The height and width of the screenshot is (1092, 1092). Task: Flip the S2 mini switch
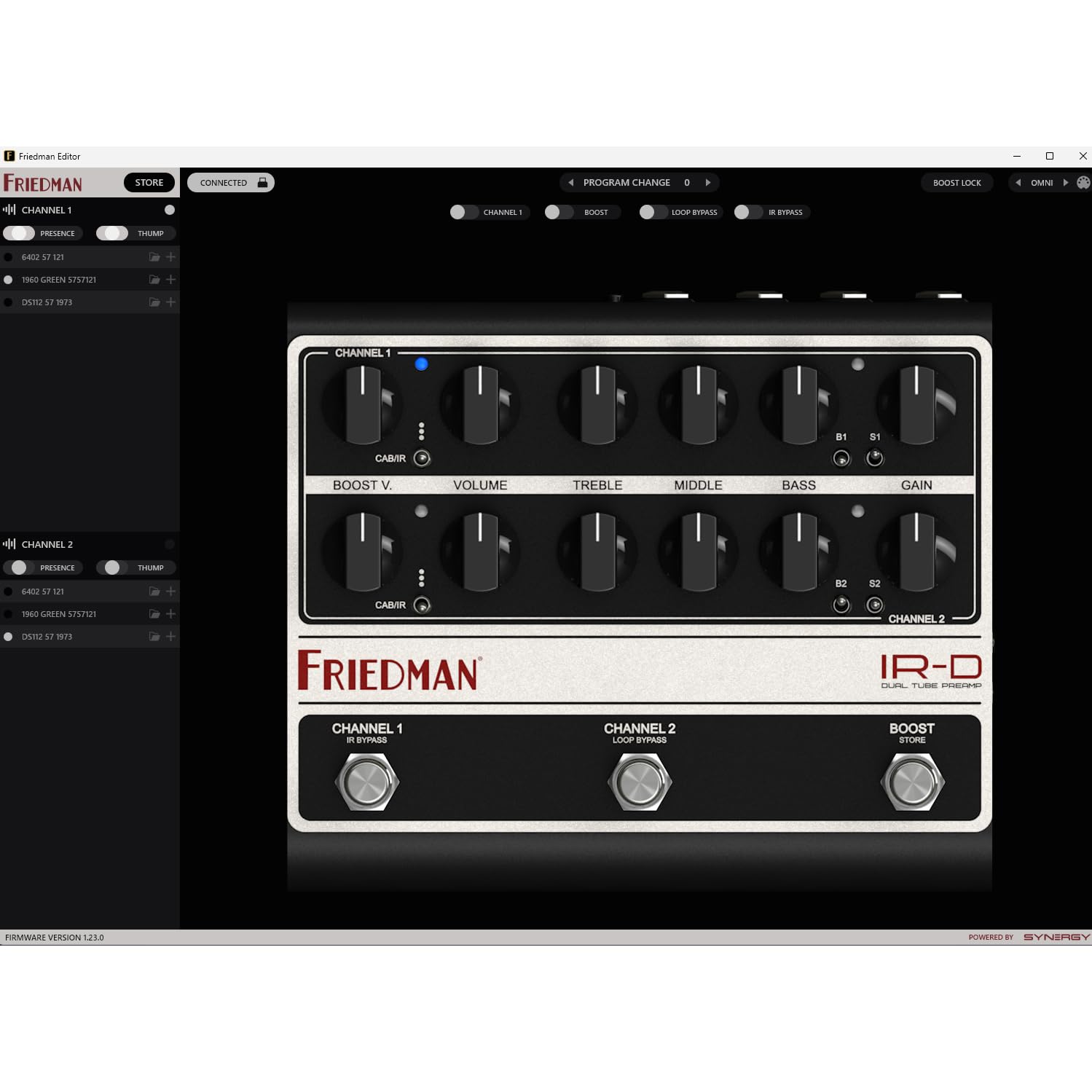click(875, 605)
